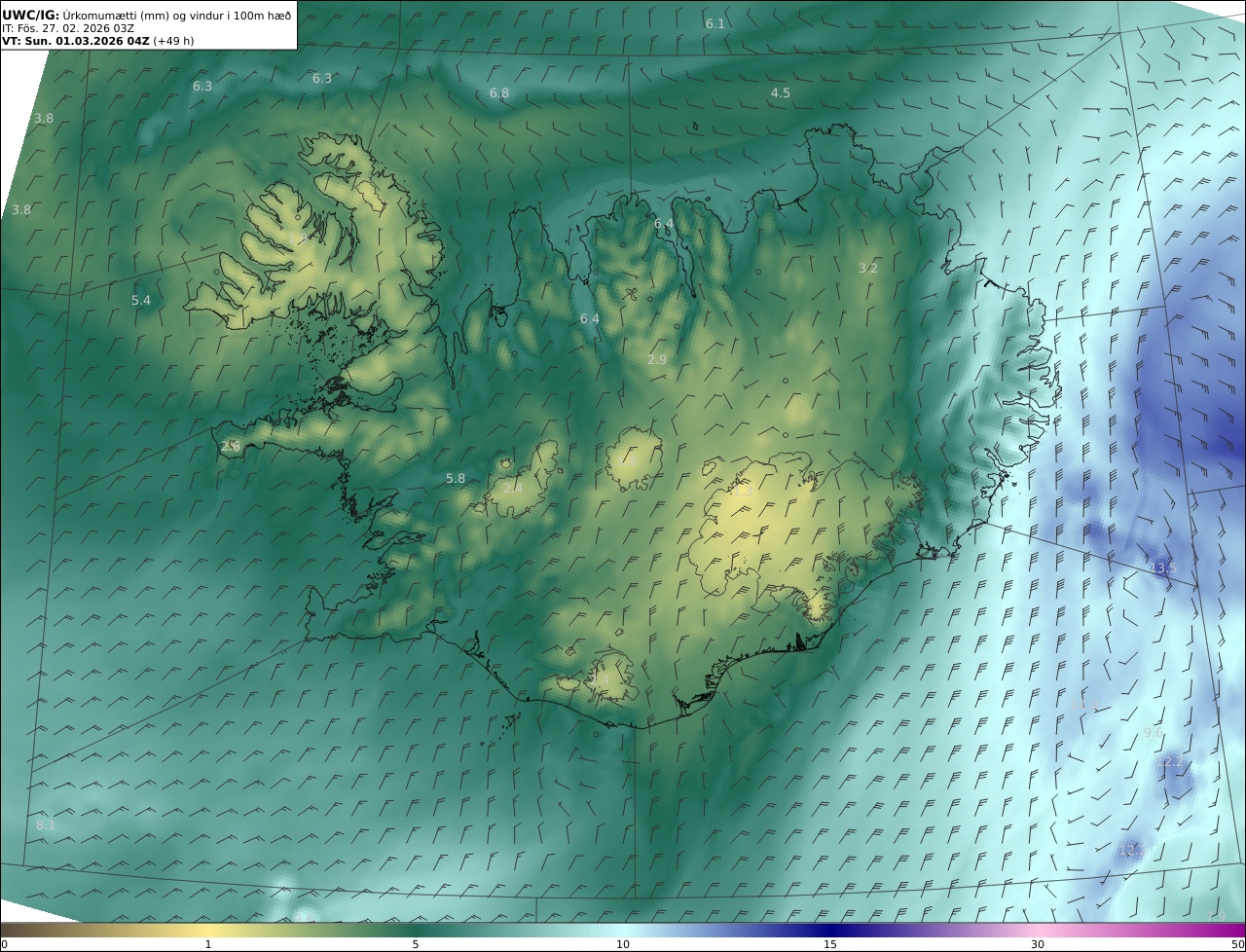The image size is (1246, 952).
Task: Click the map value 6.8
Action: (x=499, y=93)
